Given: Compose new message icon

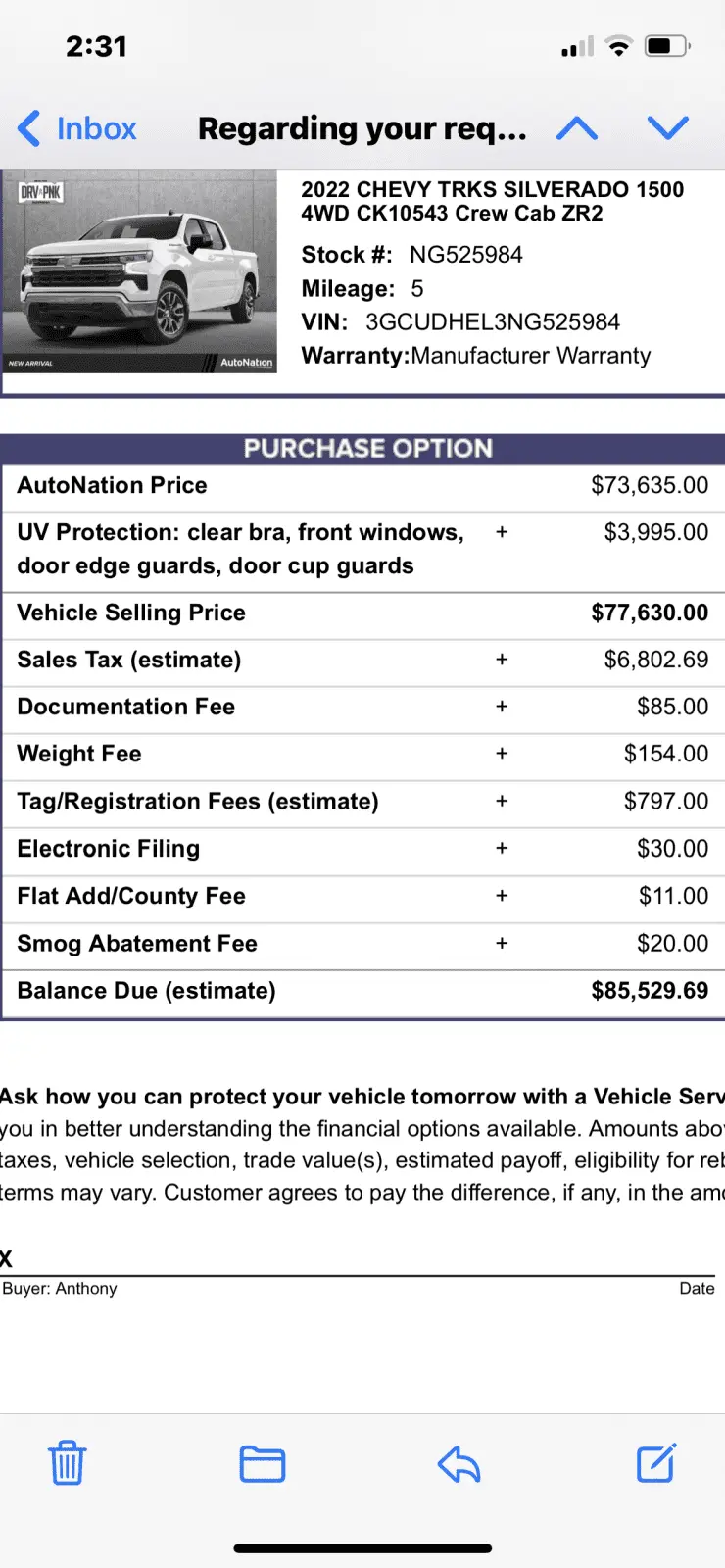Looking at the screenshot, I should pos(656,1463).
